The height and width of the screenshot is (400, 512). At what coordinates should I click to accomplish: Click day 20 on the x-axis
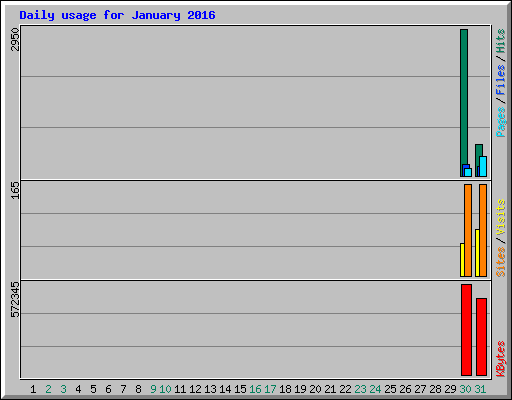pos(315,389)
